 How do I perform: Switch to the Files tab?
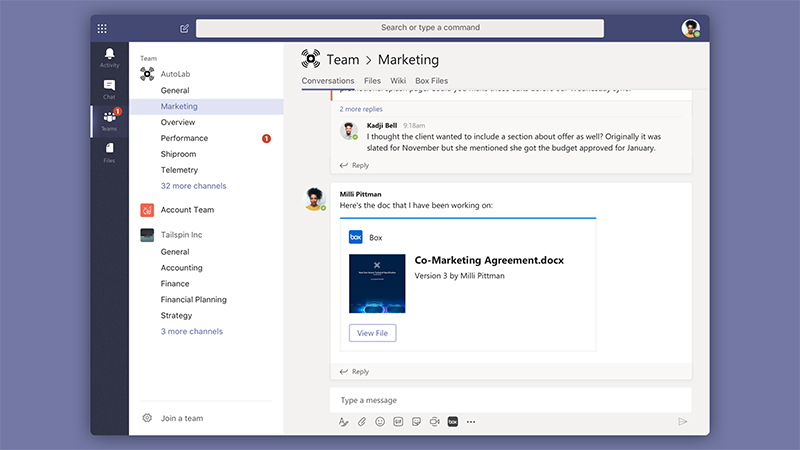(x=372, y=81)
